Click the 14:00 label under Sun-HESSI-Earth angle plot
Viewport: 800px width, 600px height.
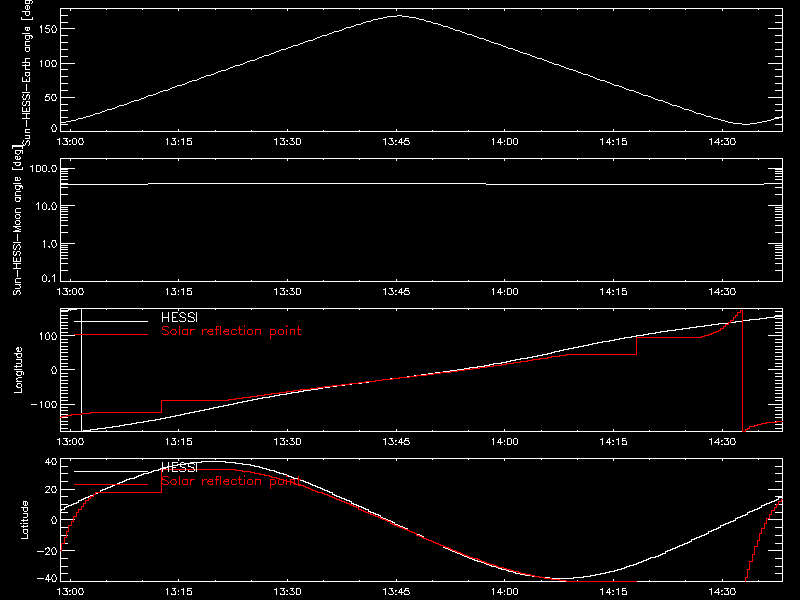click(x=505, y=141)
